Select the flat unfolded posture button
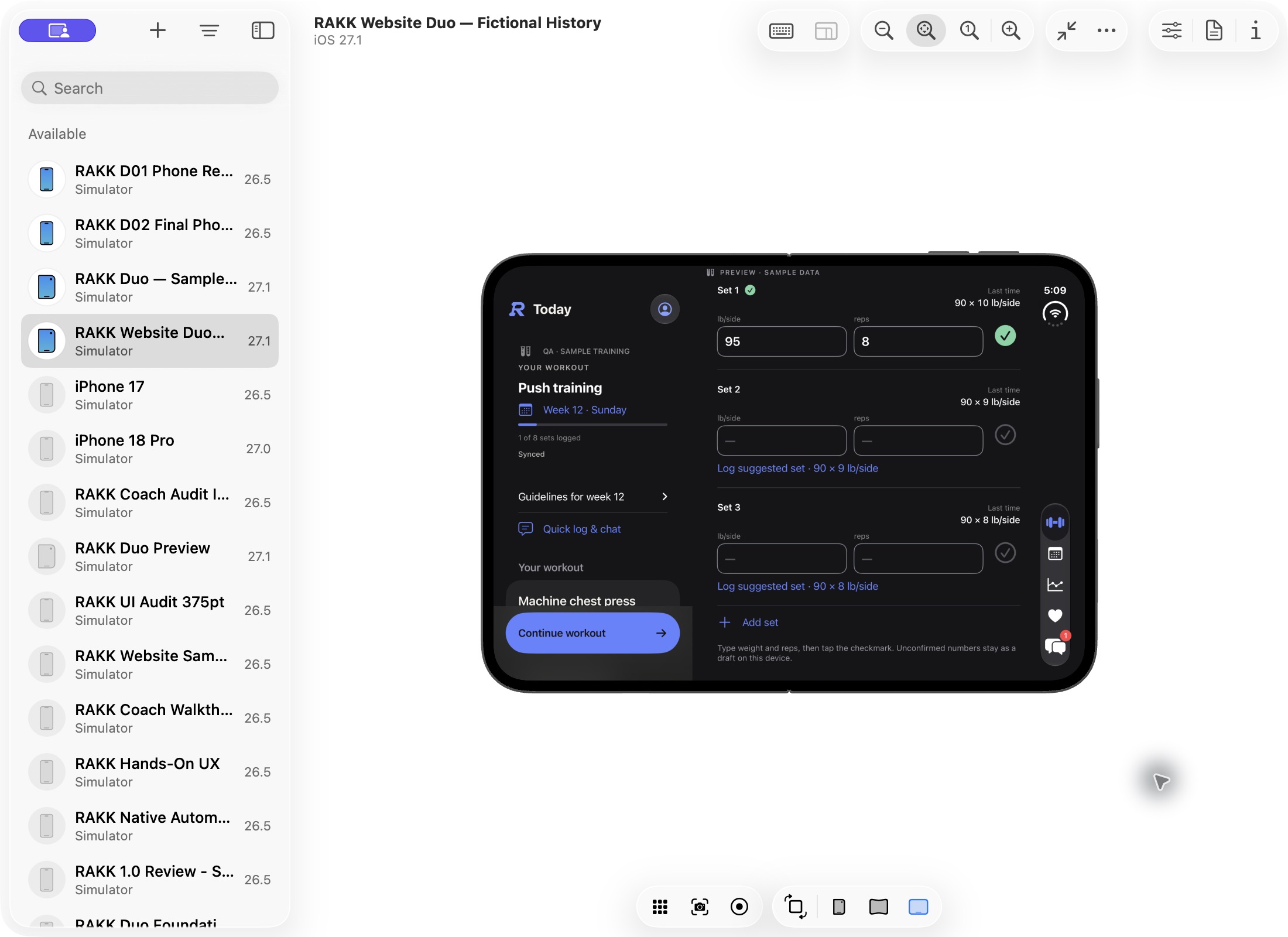1288x937 pixels. 918,907
